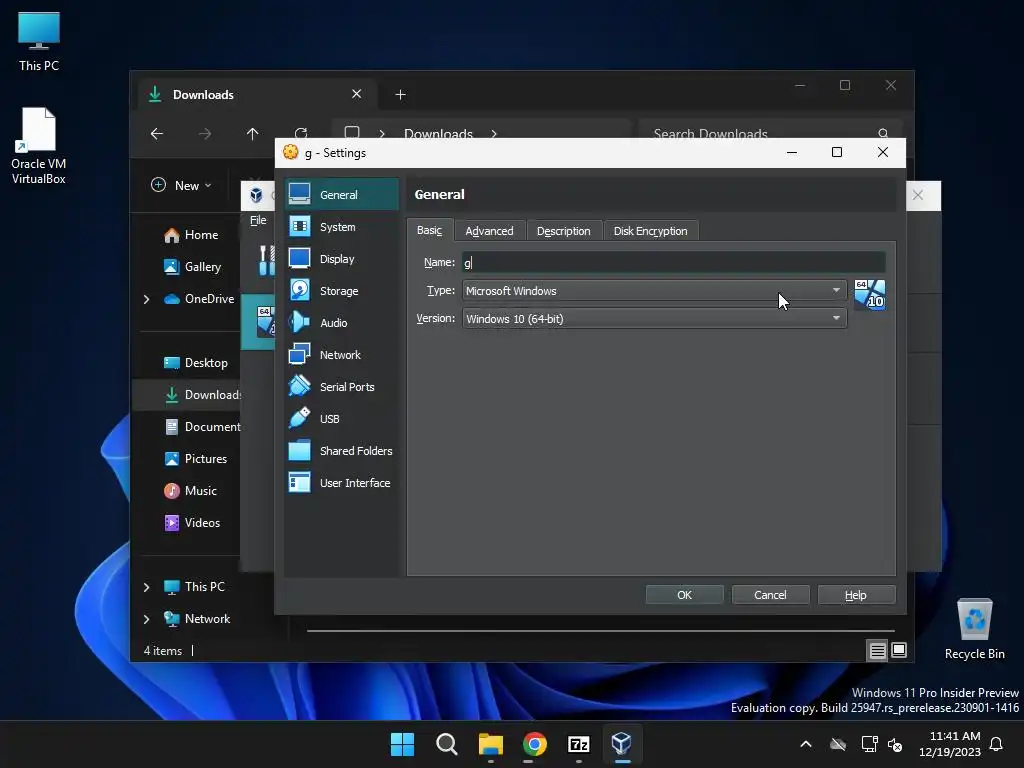Open Serial Ports settings category
1024x768 pixels.
[342, 387]
